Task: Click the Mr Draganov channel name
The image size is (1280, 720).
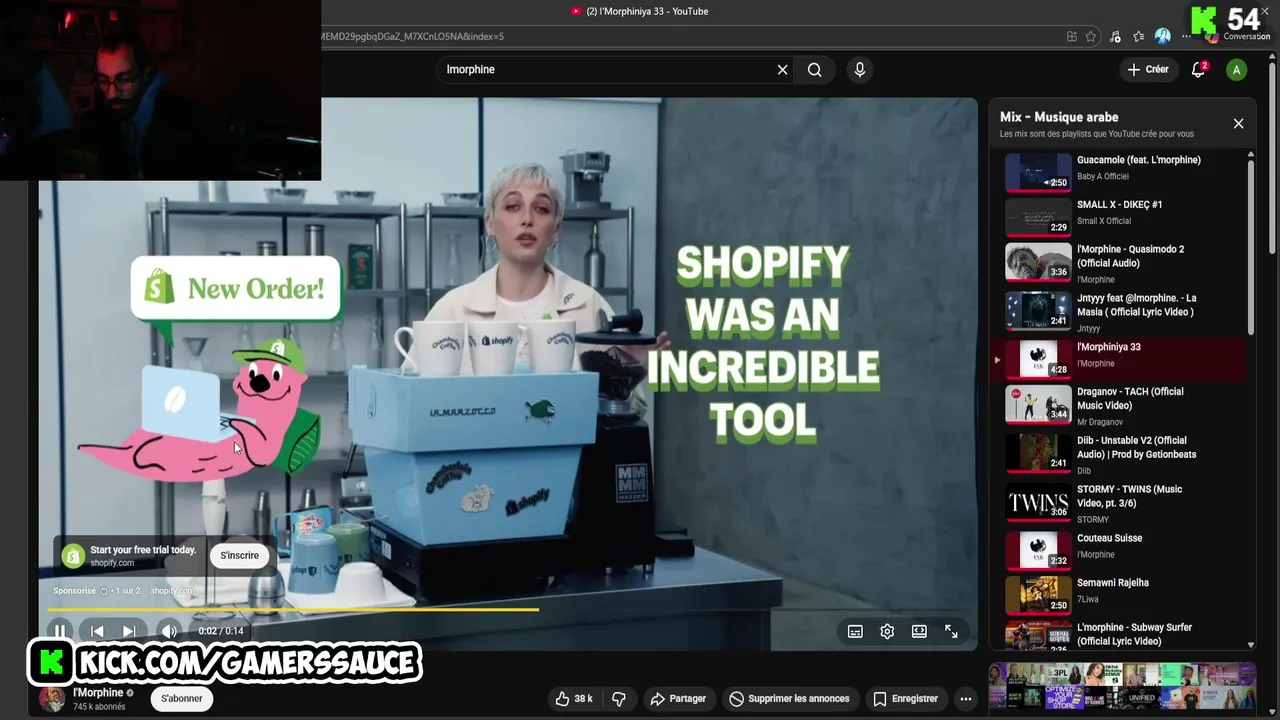Action: pyautogui.click(x=1100, y=422)
